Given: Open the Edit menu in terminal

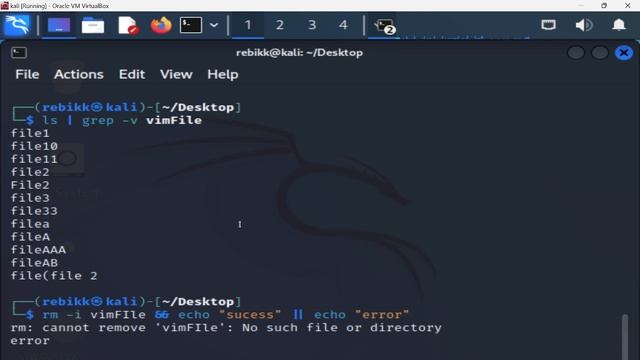Looking at the screenshot, I should [x=132, y=74].
